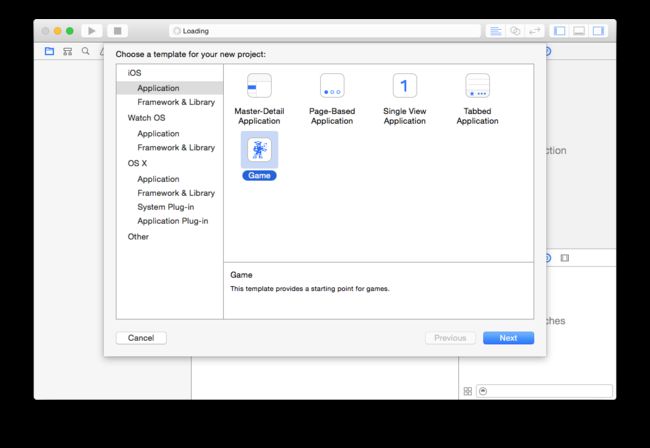Show the Version editor
650x448 pixels.
(535, 31)
